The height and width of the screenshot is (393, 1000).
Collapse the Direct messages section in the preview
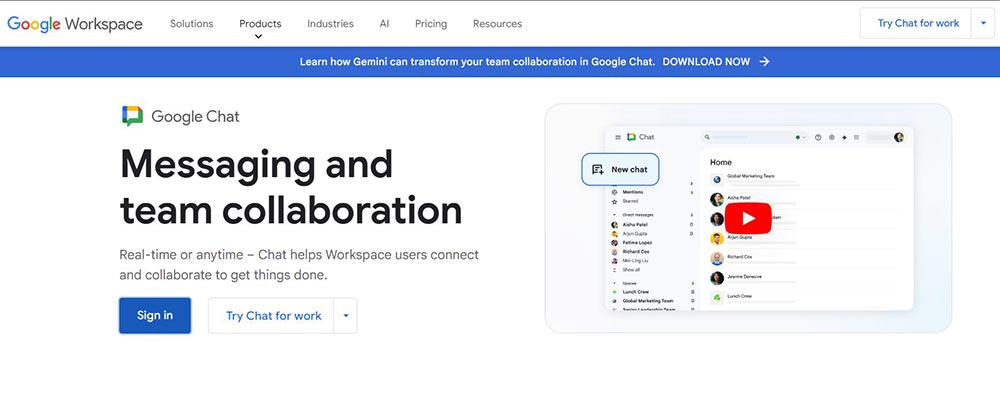point(614,215)
